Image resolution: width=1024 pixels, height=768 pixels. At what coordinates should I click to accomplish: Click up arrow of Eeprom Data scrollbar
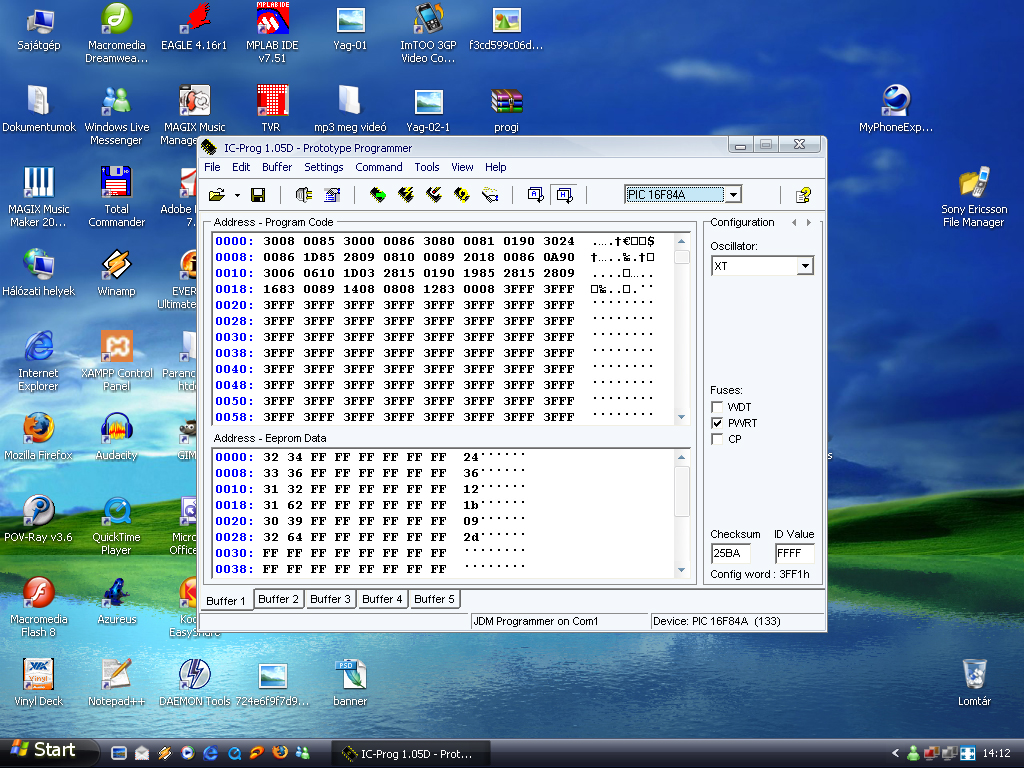click(x=682, y=457)
